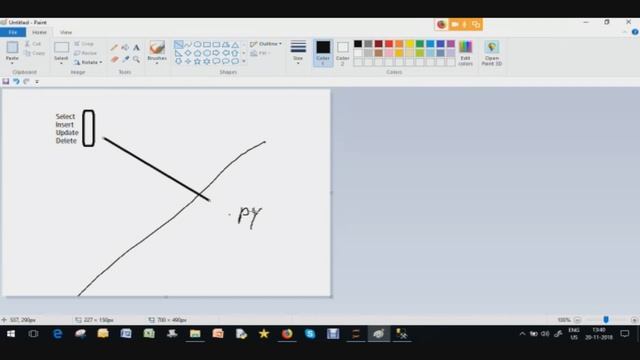Click the Redo arrow in quick access toolbar

coord(27,82)
